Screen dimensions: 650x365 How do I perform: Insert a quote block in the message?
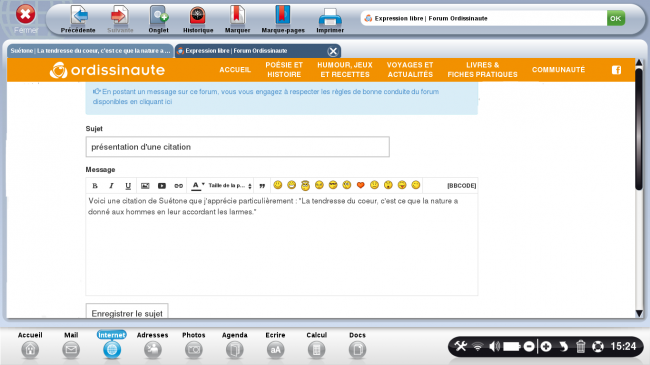point(262,185)
